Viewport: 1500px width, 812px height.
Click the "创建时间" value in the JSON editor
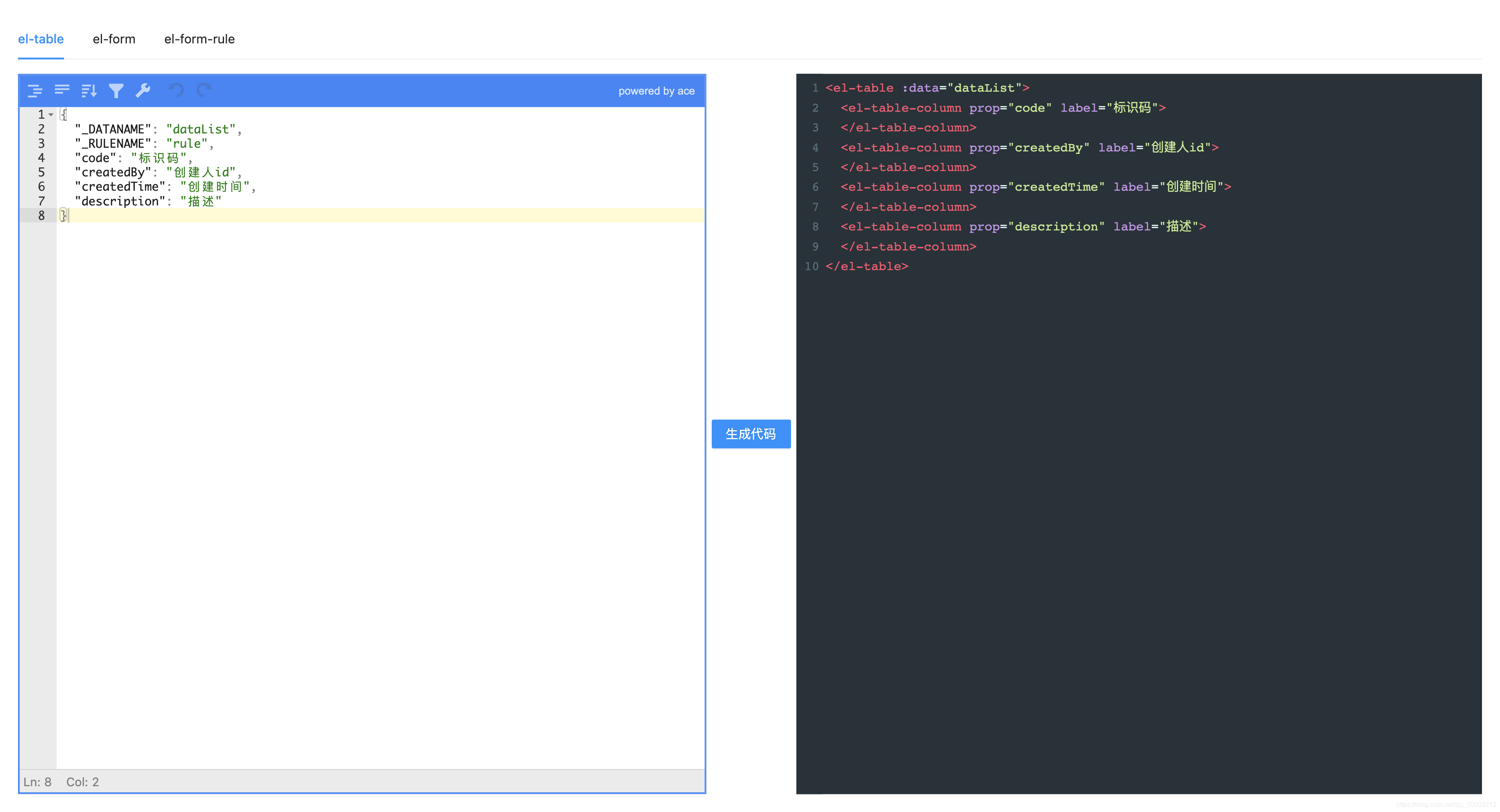pos(215,187)
